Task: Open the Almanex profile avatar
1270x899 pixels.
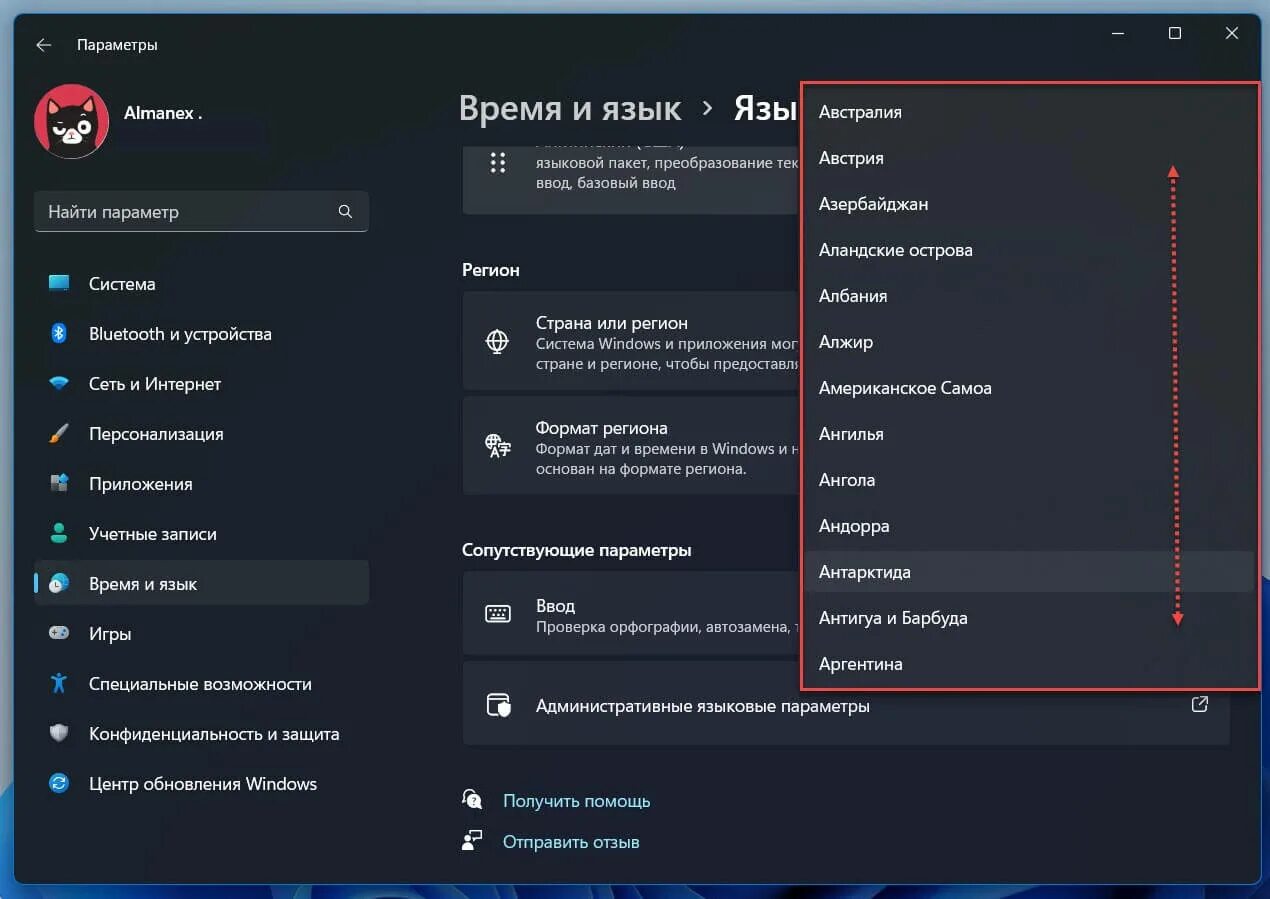Action: (71, 121)
